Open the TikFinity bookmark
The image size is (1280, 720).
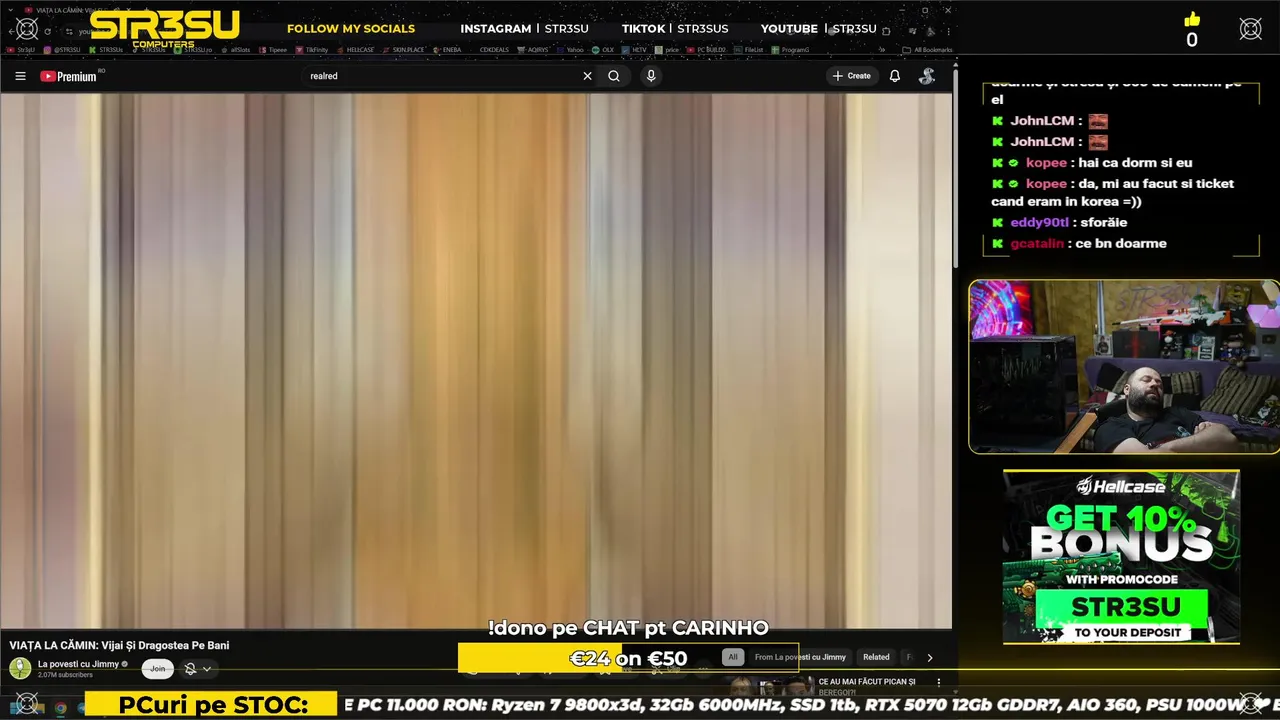pos(312,49)
